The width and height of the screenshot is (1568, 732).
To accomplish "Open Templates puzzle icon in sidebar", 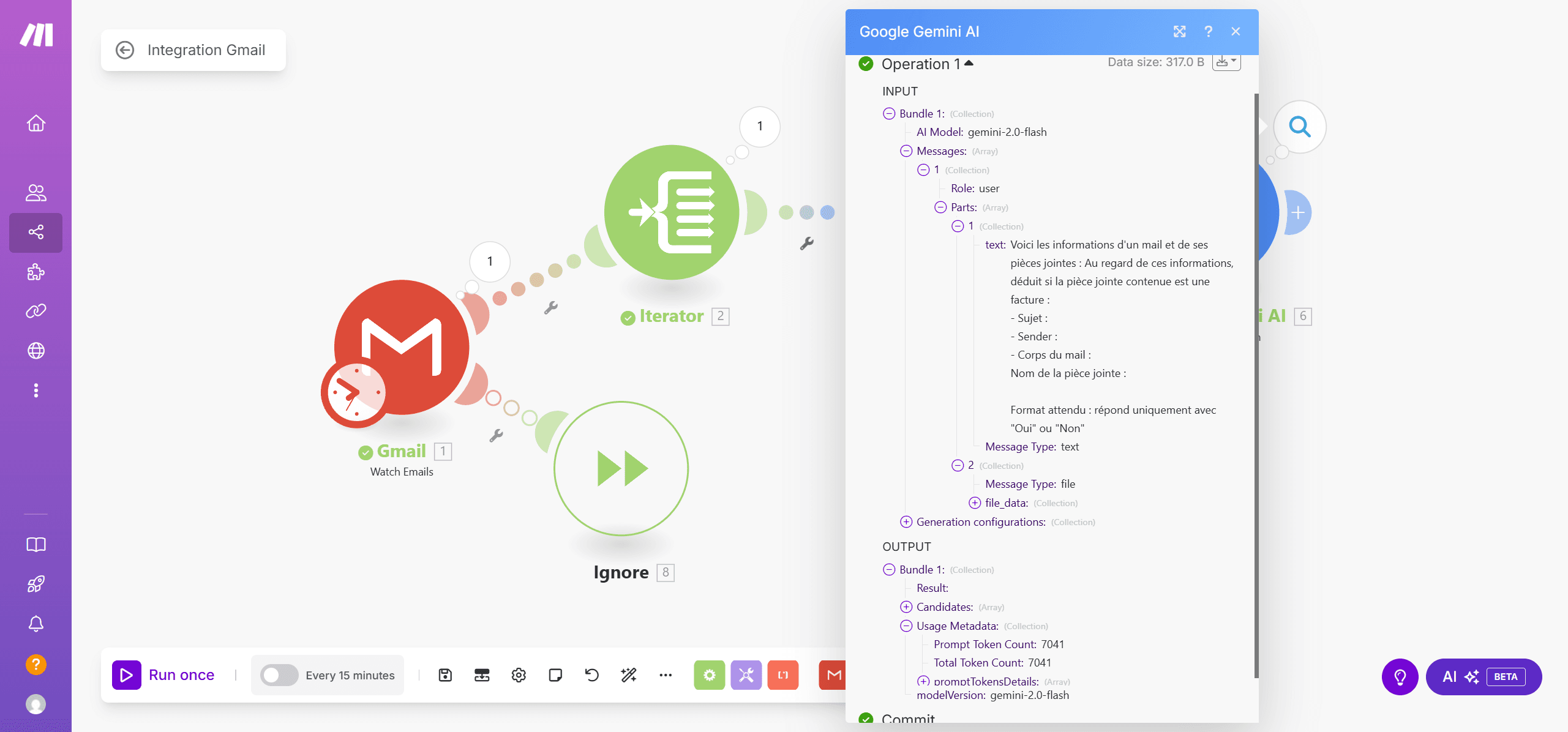I will [36, 272].
